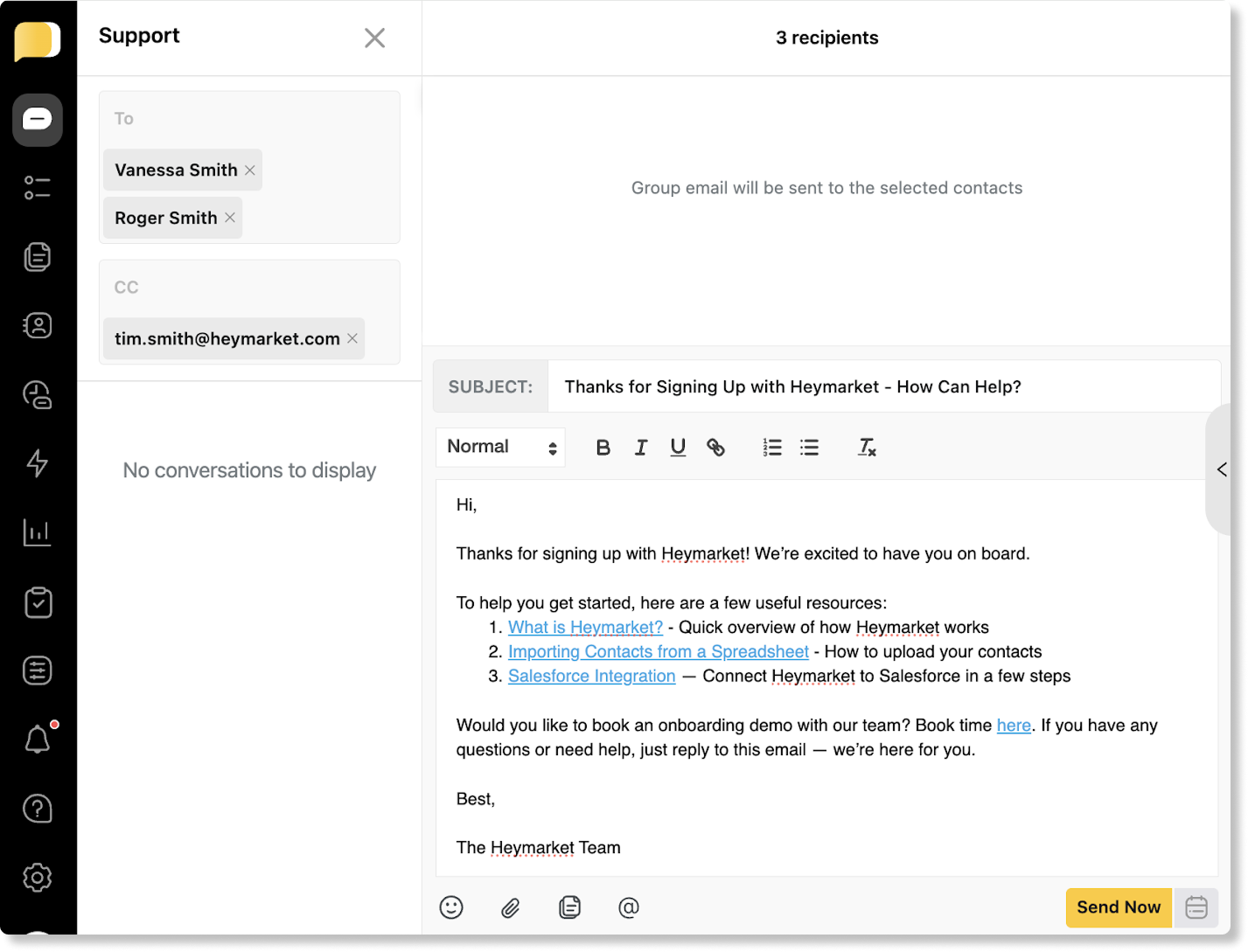
Task: Open the reports bar chart icon
Action: [38, 532]
